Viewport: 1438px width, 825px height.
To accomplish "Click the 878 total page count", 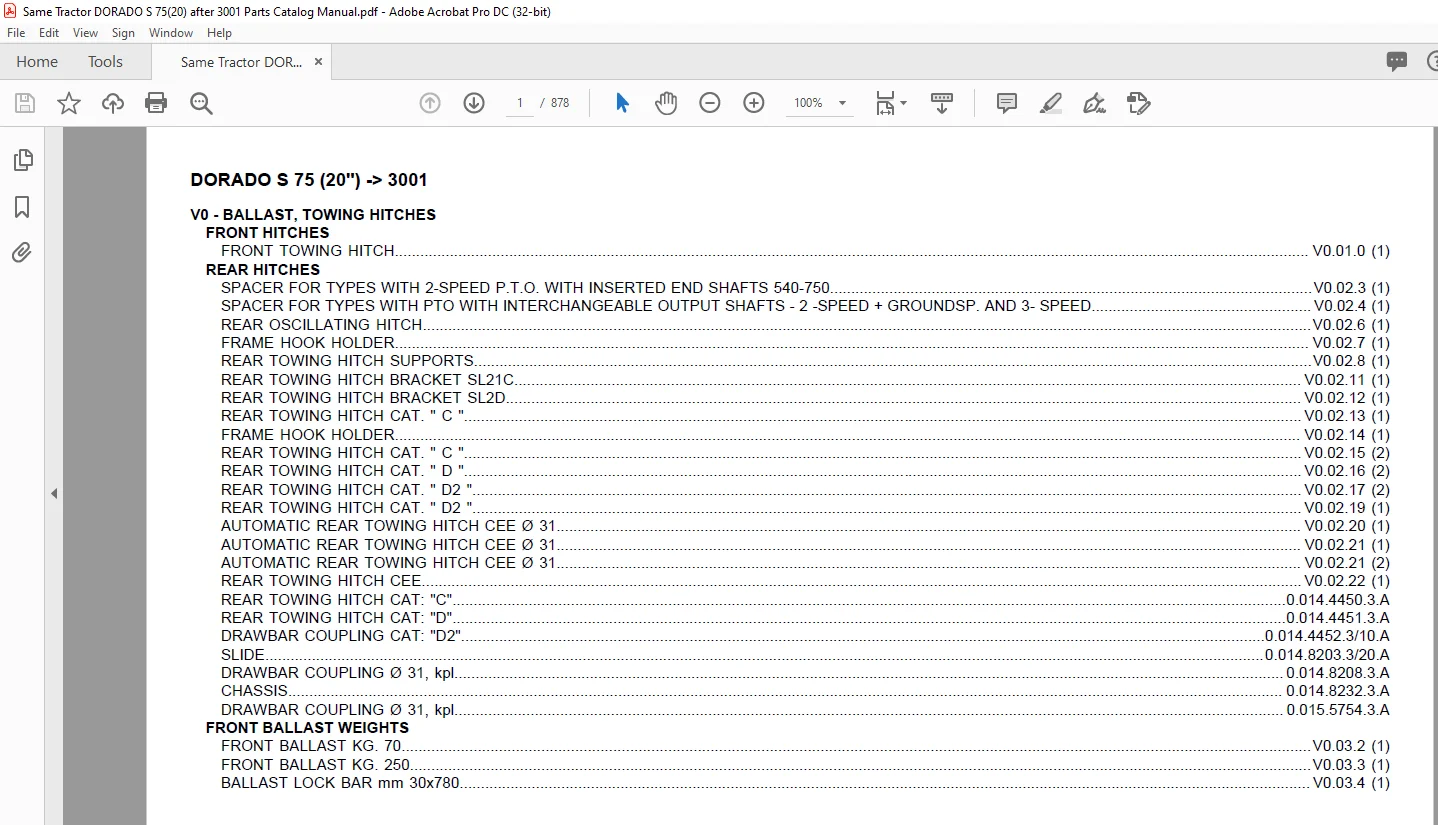I will 560,103.
